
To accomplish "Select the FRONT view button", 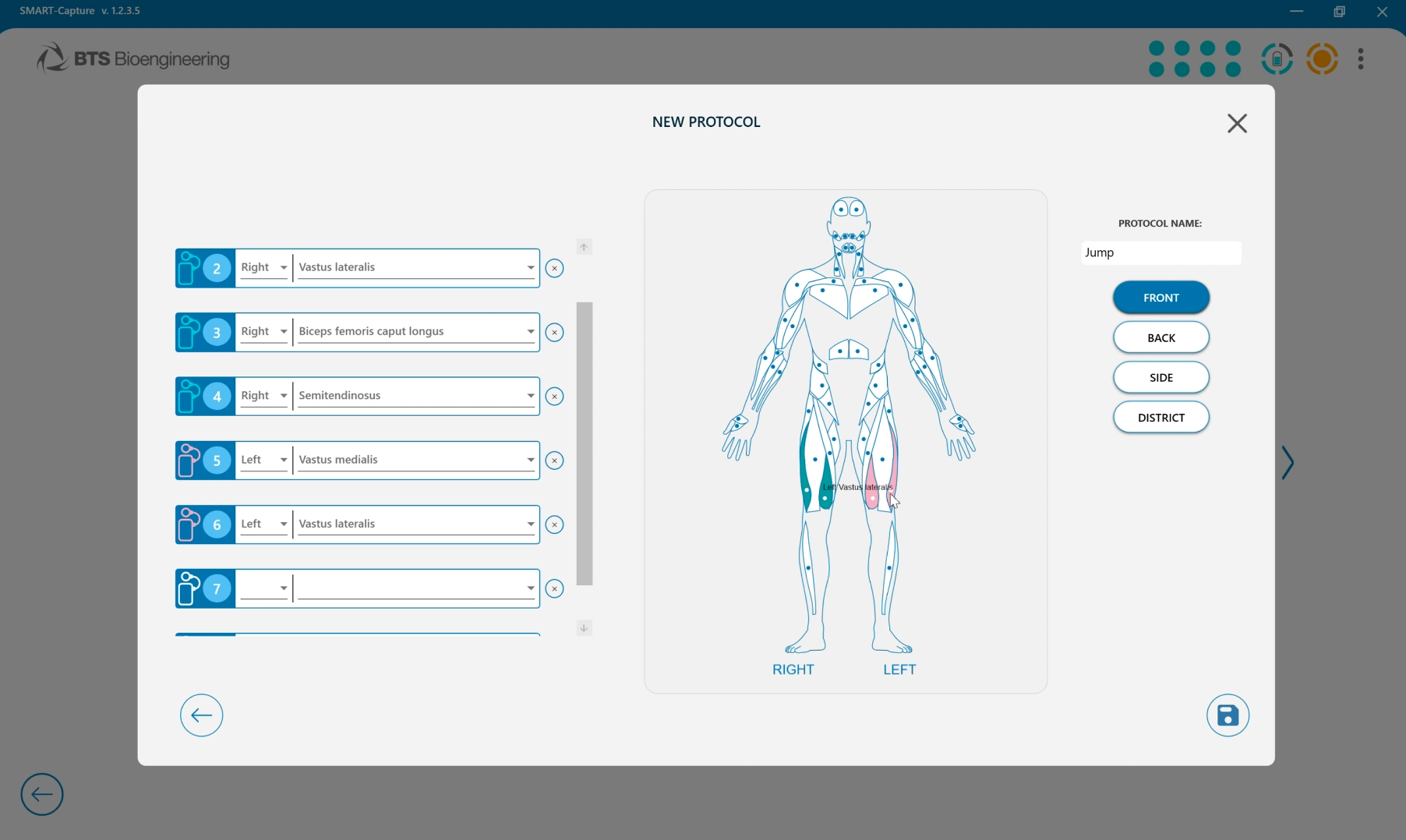I will tap(1160, 298).
